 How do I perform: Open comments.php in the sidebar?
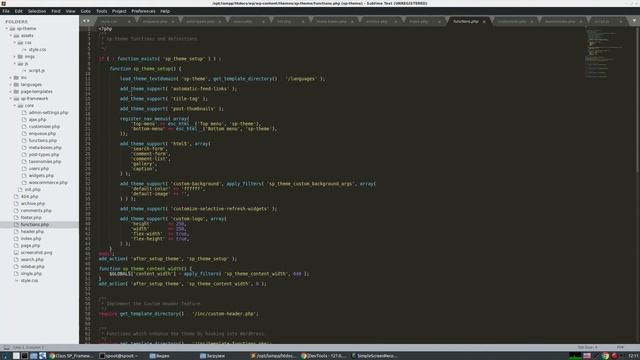coord(36,210)
